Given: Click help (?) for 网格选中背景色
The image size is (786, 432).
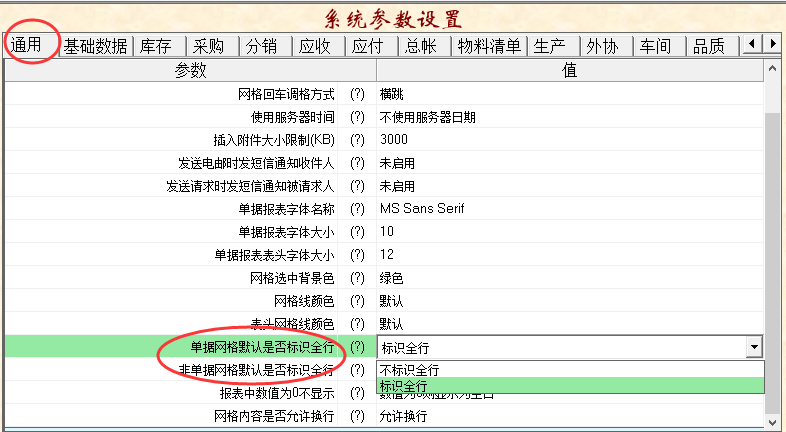Looking at the screenshot, I should pyautogui.click(x=357, y=278).
